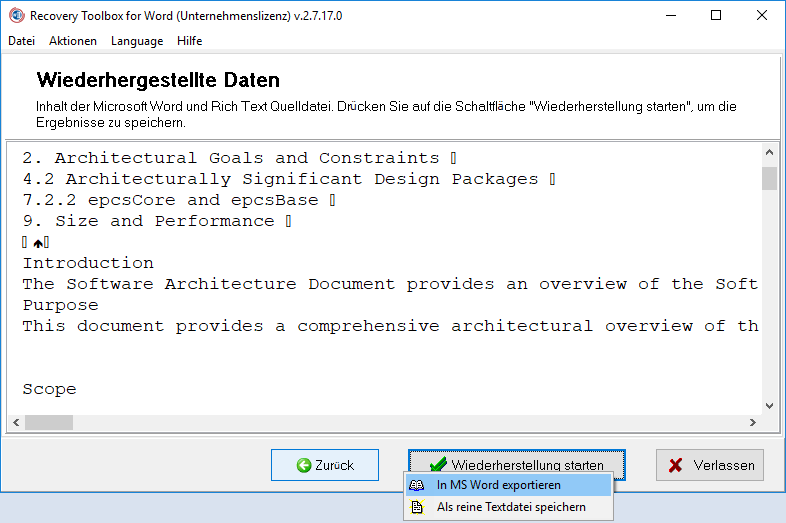Click the green back arrow icon on Zurück
This screenshot has height=523, width=786.
(303, 465)
